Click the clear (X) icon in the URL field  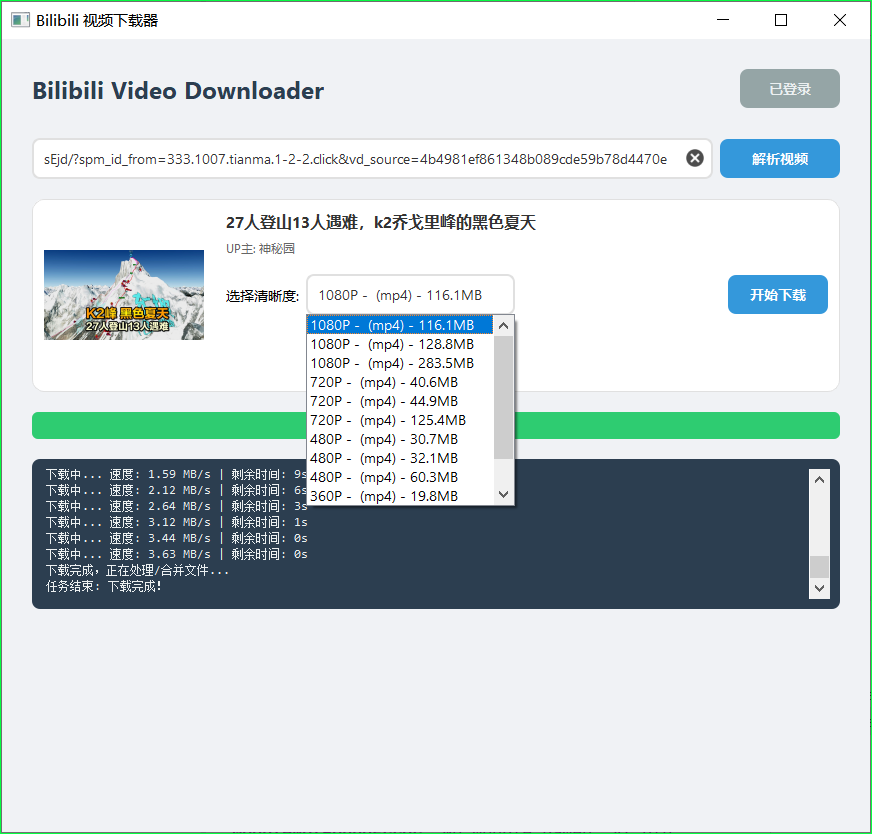695,157
